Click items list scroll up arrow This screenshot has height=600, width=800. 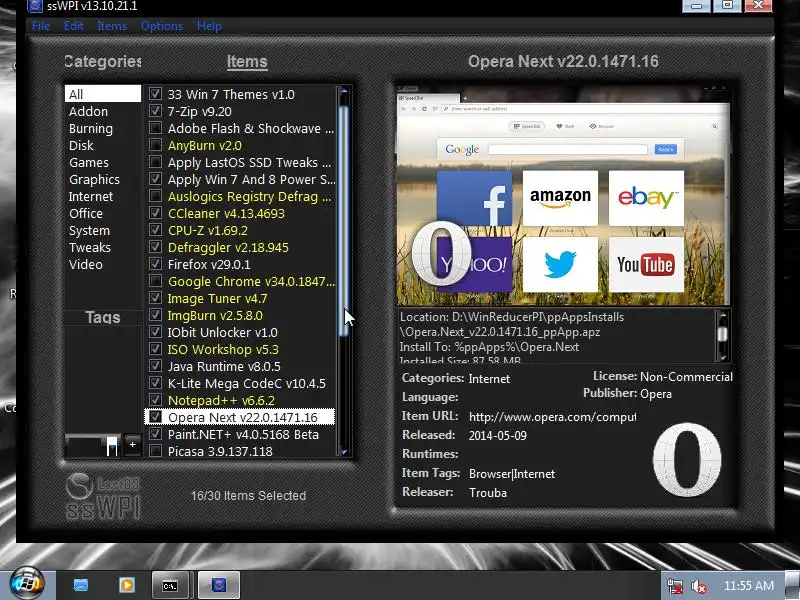(343, 92)
